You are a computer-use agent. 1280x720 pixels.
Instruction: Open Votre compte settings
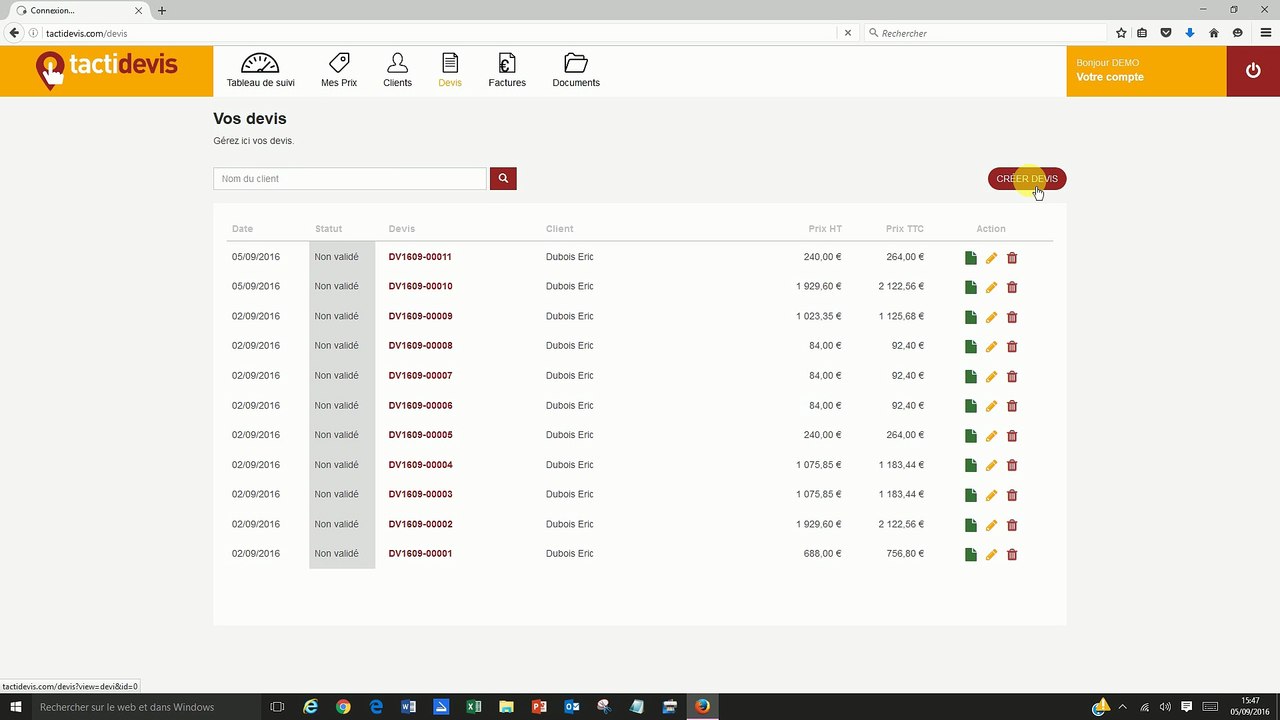pyautogui.click(x=1110, y=77)
